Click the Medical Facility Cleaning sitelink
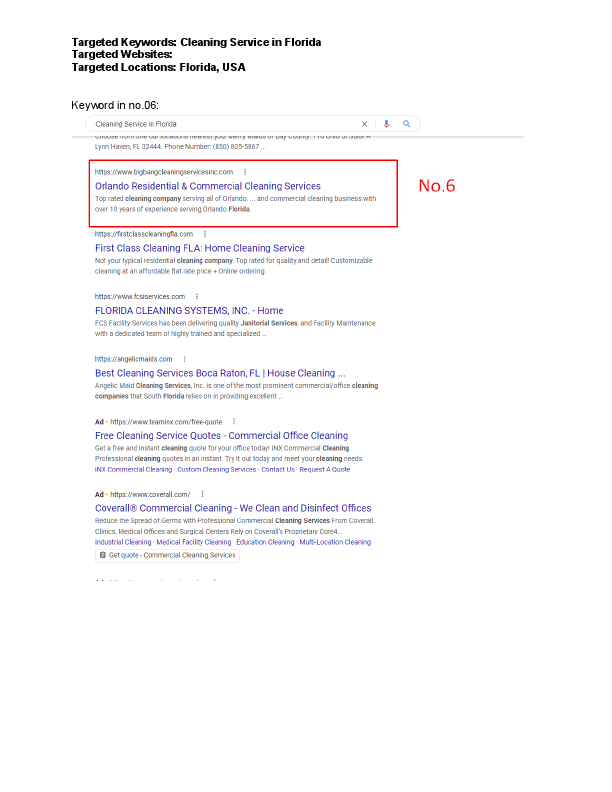This screenshot has width=612, height=792. (x=194, y=542)
